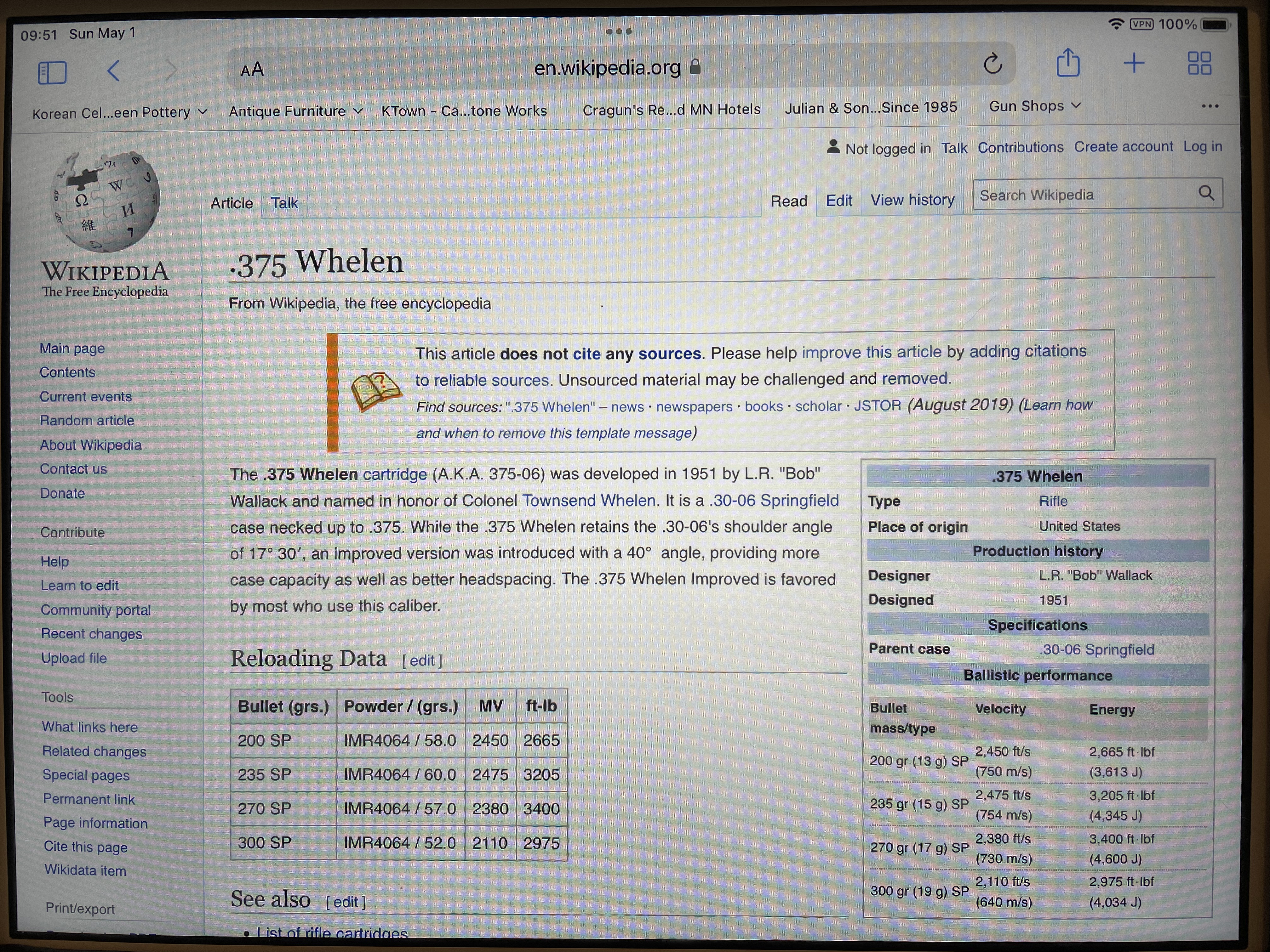Tap the VPN status indicator

pyautogui.click(x=1141, y=24)
